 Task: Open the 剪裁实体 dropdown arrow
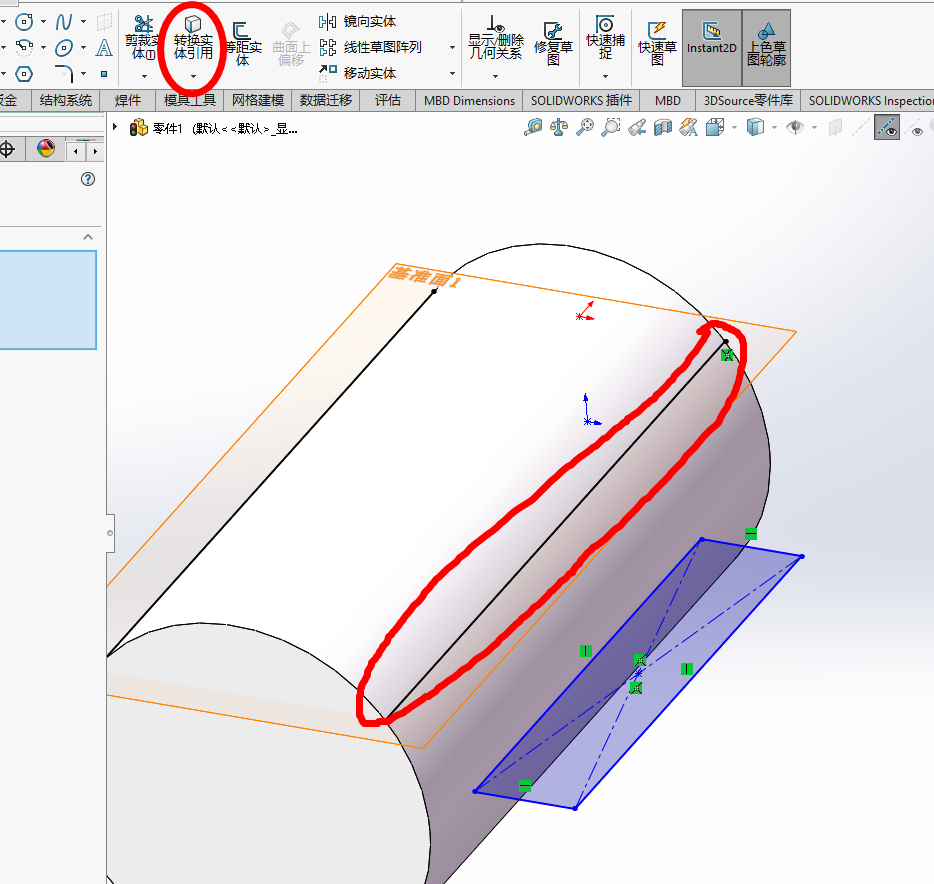[x=144, y=77]
